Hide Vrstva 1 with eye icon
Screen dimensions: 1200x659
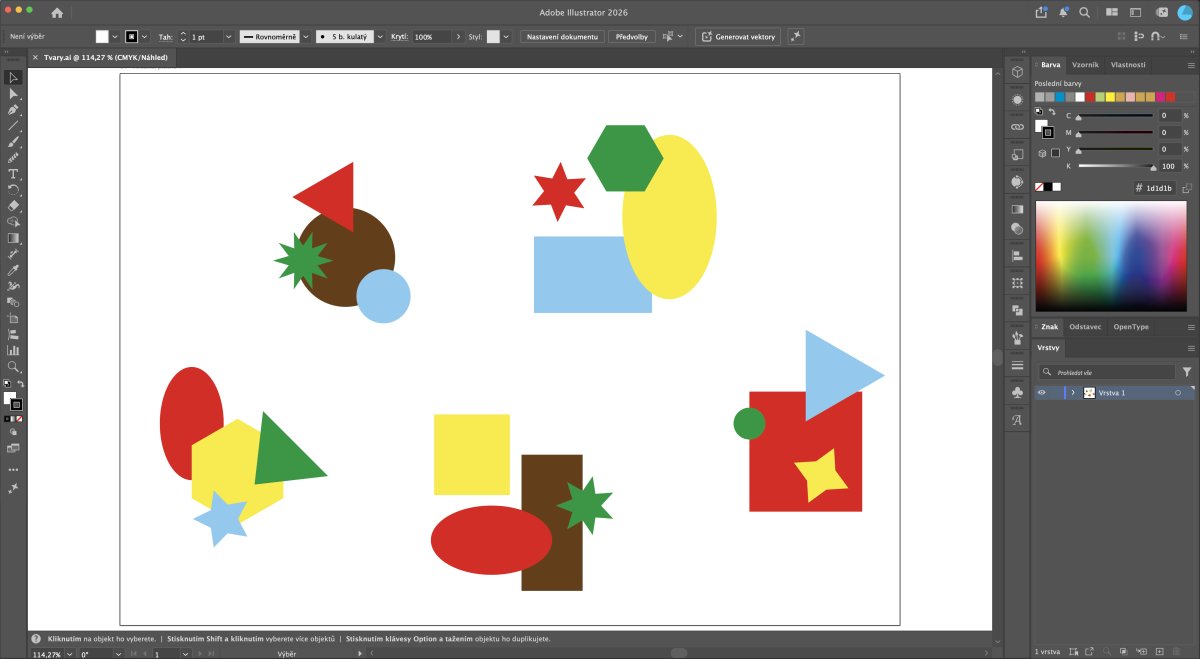1041,393
